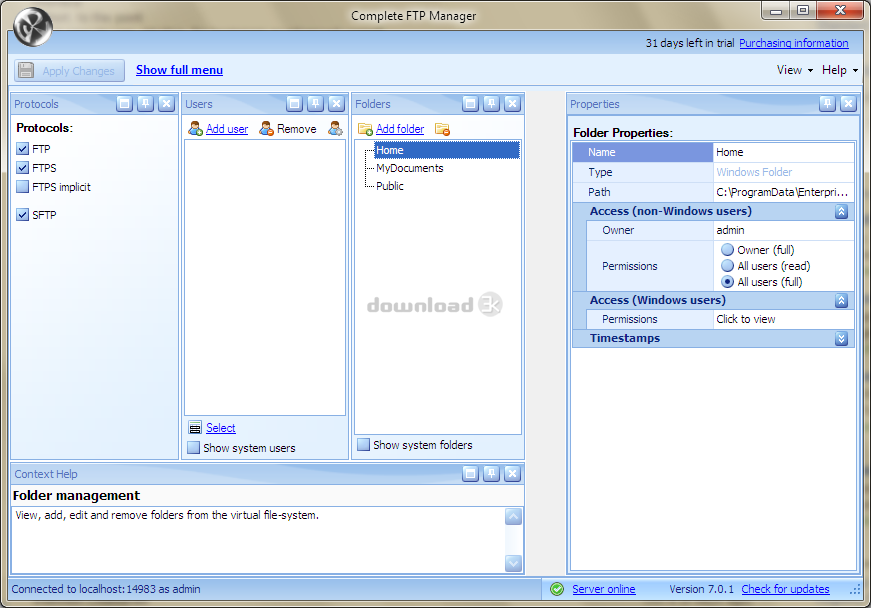Collapse Access (Windows users) section
This screenshot has width=871, height=608.
point(841,300)
